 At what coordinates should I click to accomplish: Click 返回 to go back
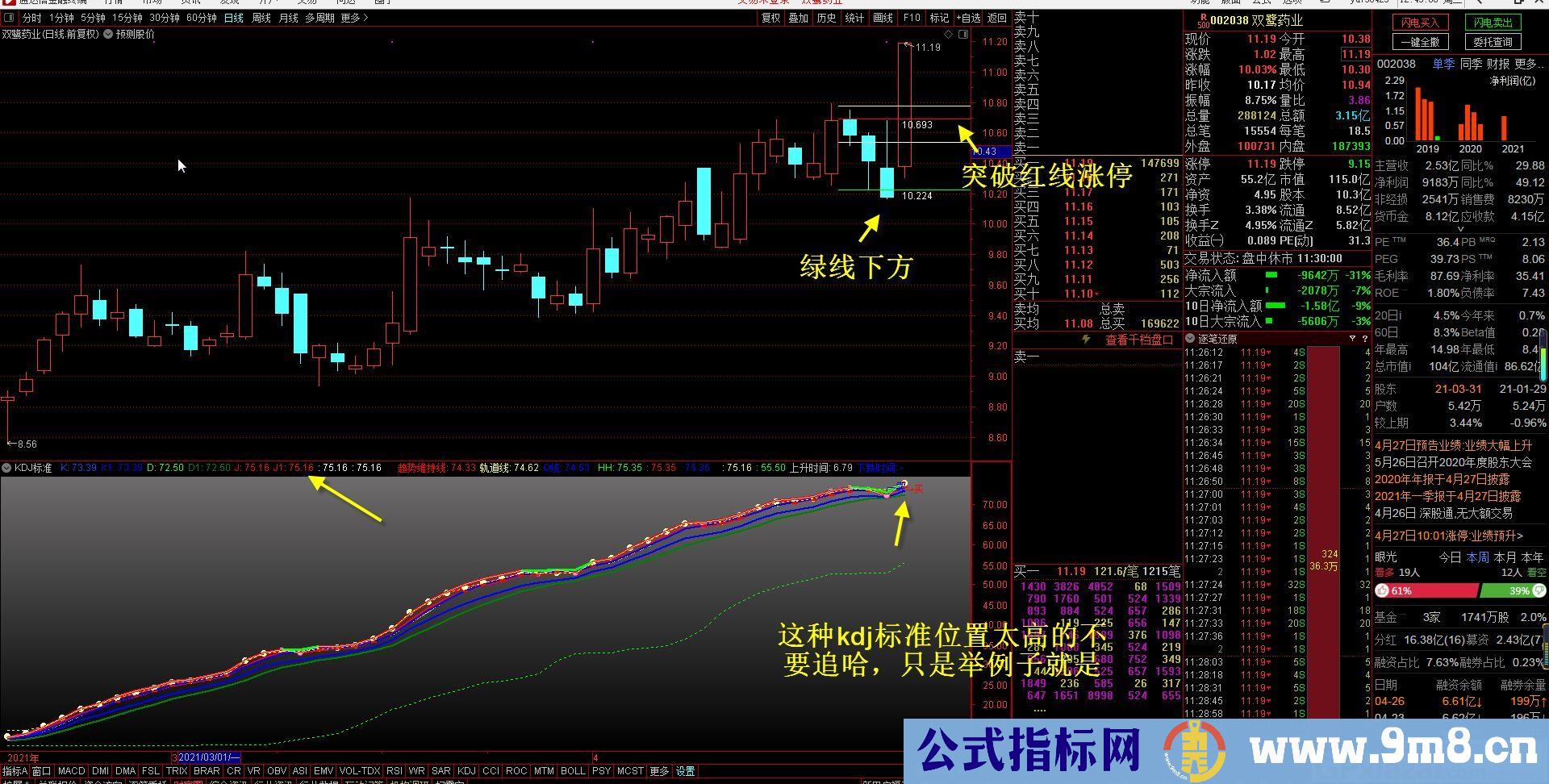tap(997, 17)
